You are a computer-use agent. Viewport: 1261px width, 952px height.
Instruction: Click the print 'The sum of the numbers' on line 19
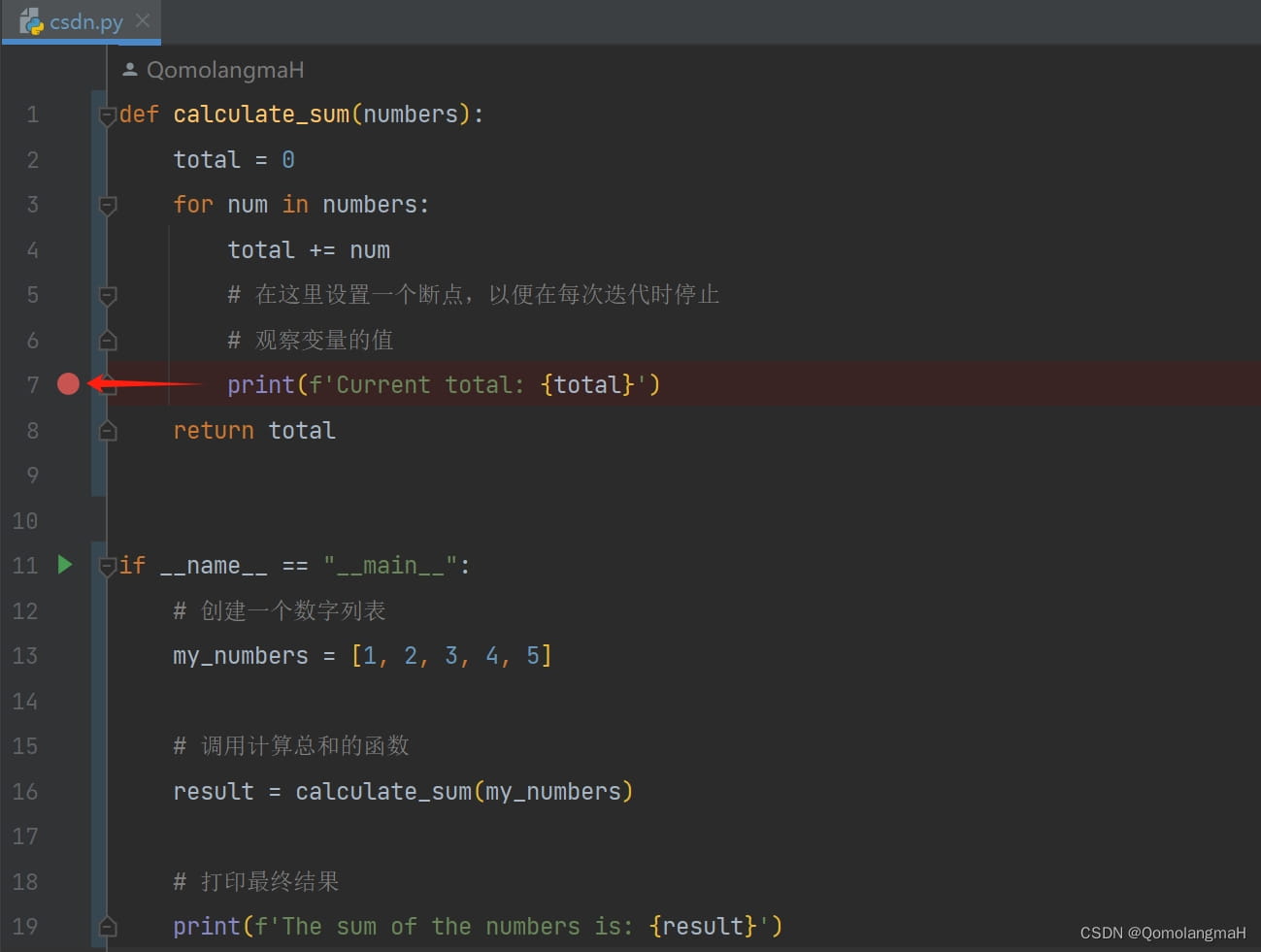(478, 927)
